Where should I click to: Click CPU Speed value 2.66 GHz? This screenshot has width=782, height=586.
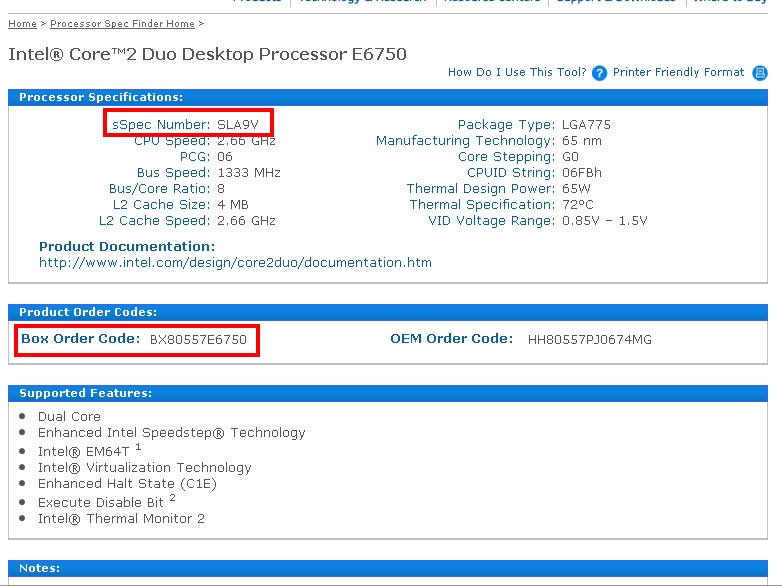click(246, 141)
